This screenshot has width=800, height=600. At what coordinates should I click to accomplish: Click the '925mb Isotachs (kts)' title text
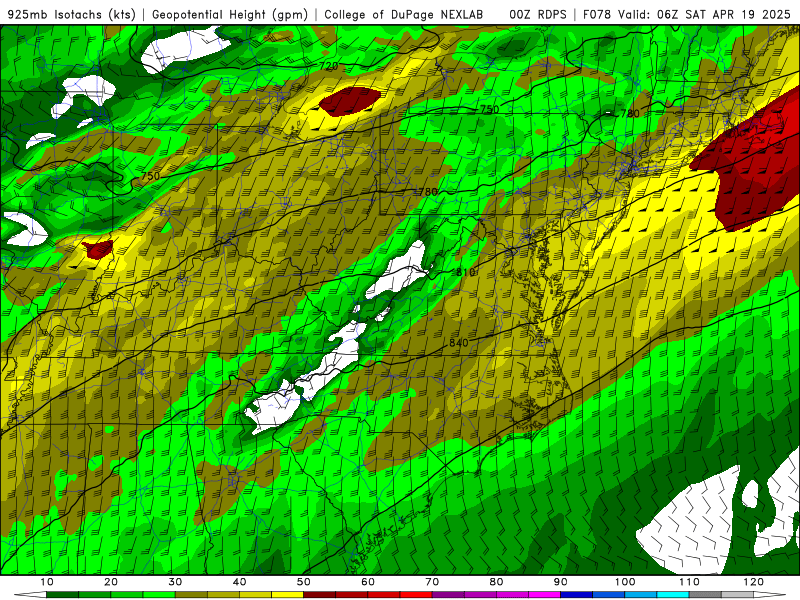coord(71,15)
